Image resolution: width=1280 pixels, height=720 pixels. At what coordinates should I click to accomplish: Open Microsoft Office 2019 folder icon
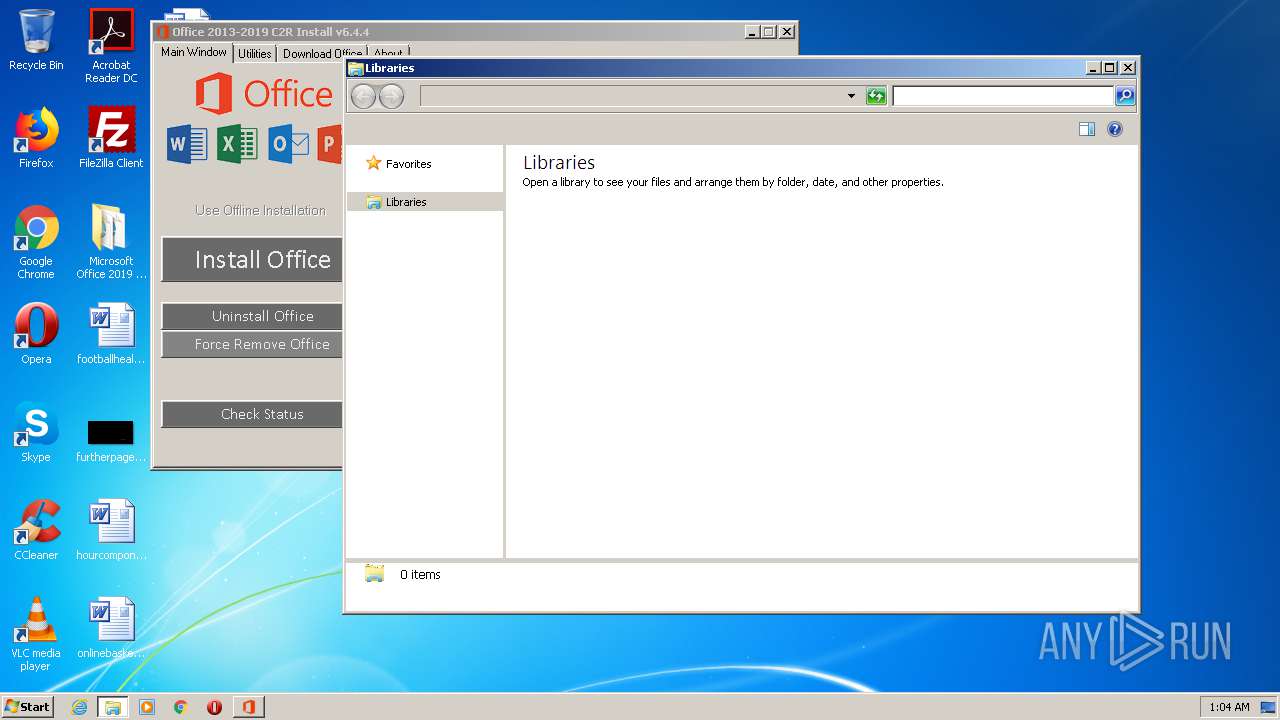click(x=111, y=242)
